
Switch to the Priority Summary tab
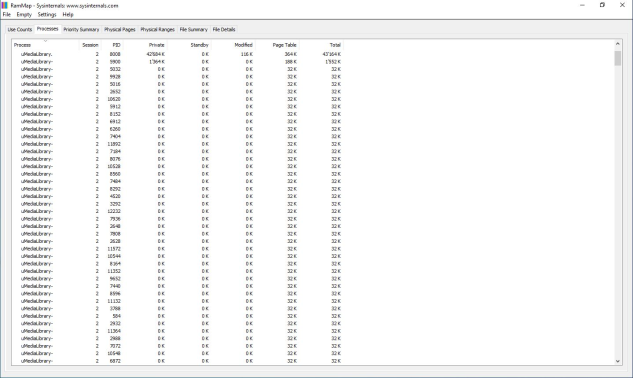coord(81,29)
